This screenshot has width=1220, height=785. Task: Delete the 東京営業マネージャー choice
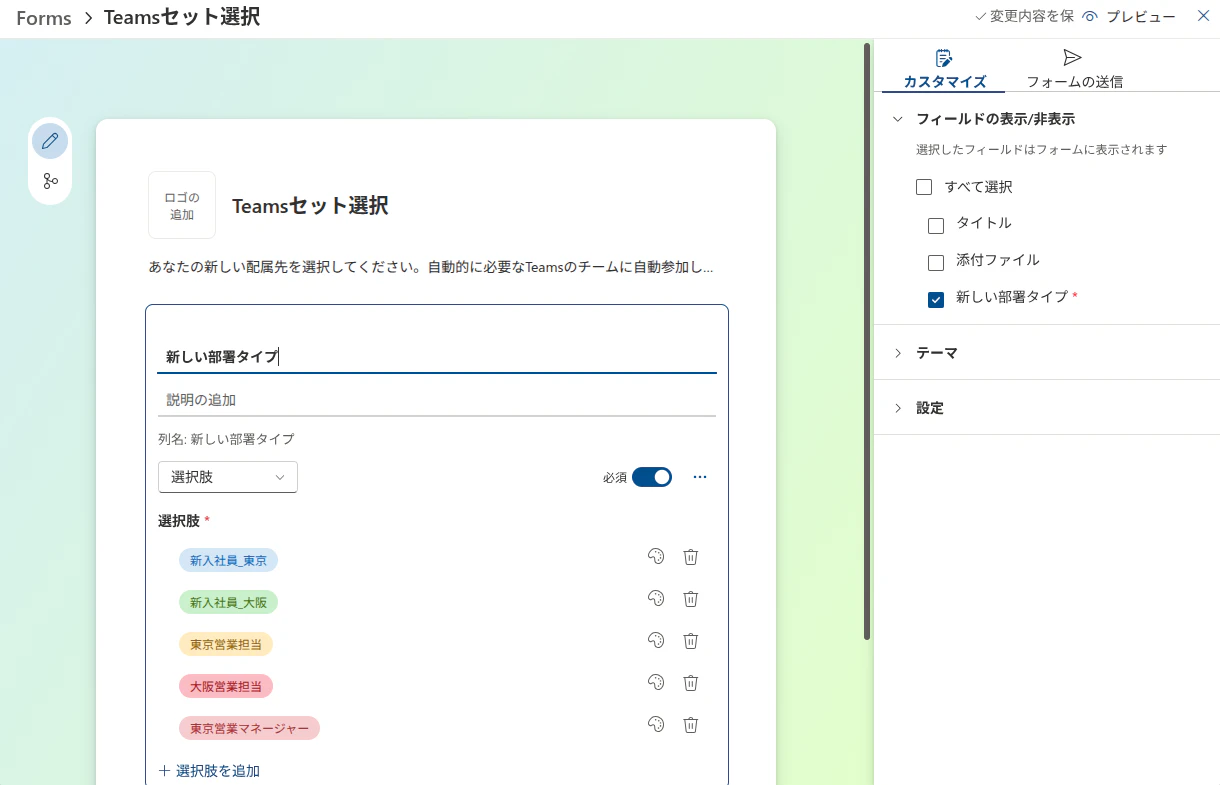coord(690,725)
